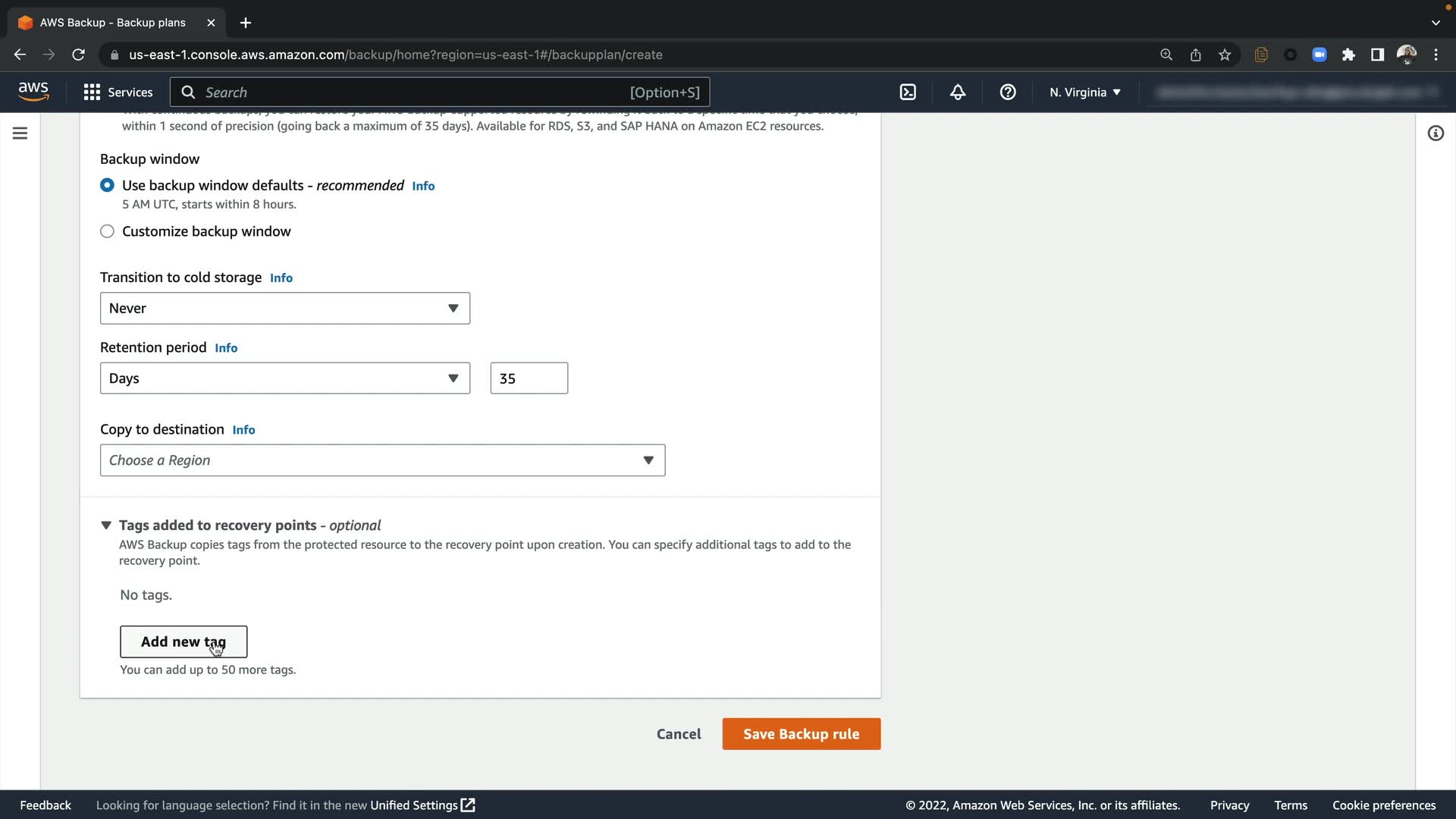This screenshot has width=1456, height=819.
Task: Collapse Tags added to recovery points section
Action: point(106,526)
